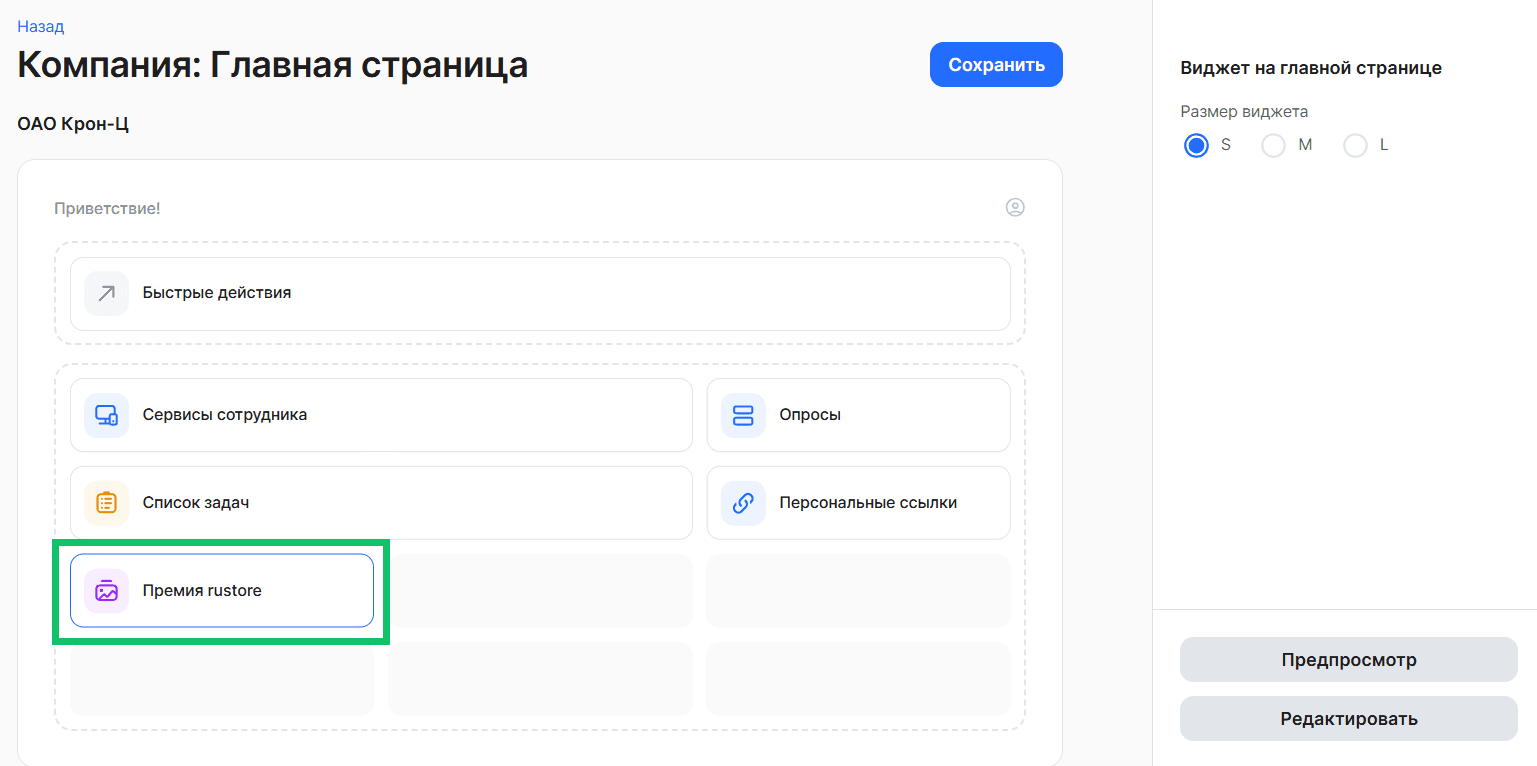Click the monitor icon on Сервисы сотрудника
Image resolution: width=1537 pixels, height=766 pixels.
(x=106, y=415)
